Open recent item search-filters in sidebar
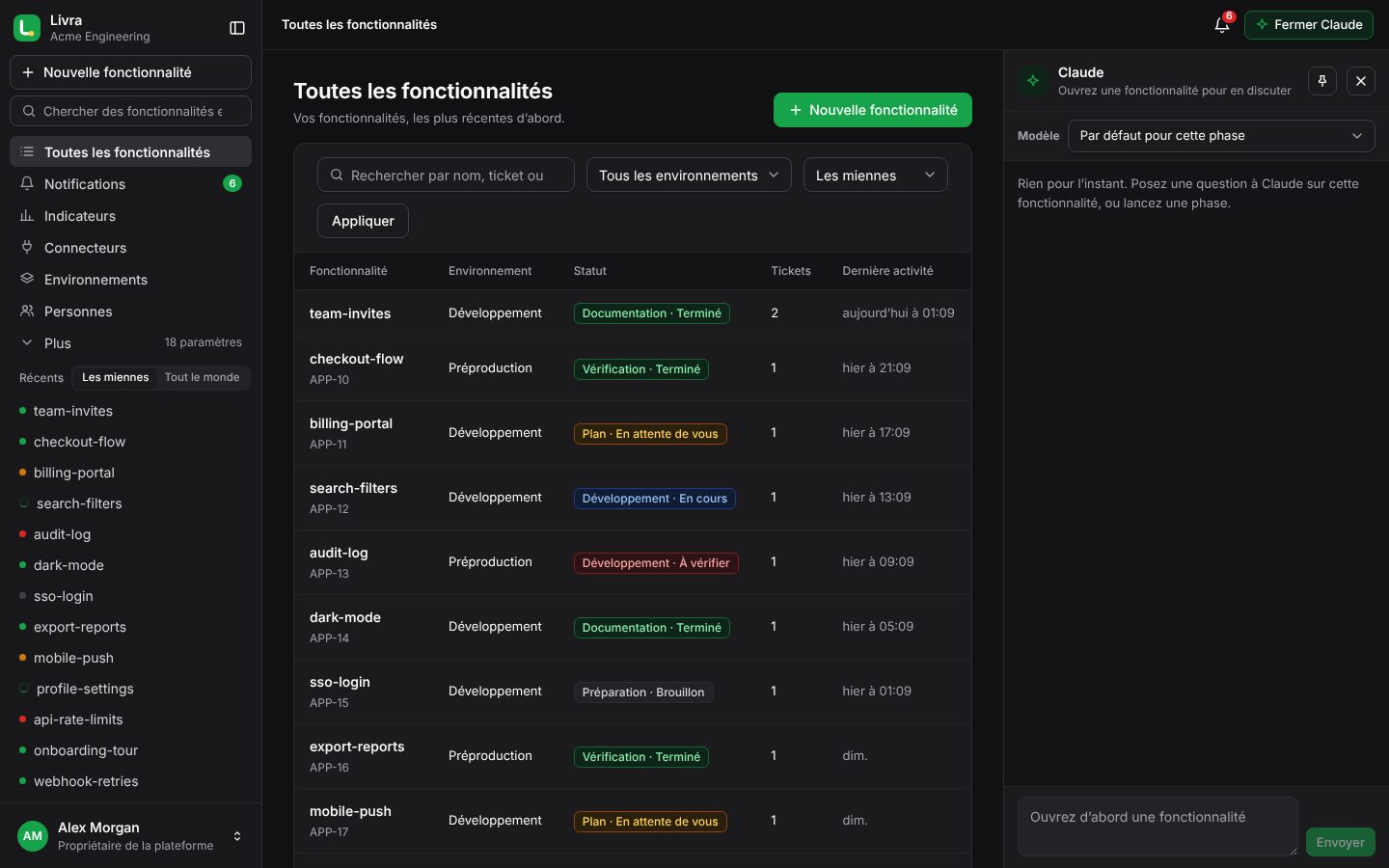 tap(130, 503)
